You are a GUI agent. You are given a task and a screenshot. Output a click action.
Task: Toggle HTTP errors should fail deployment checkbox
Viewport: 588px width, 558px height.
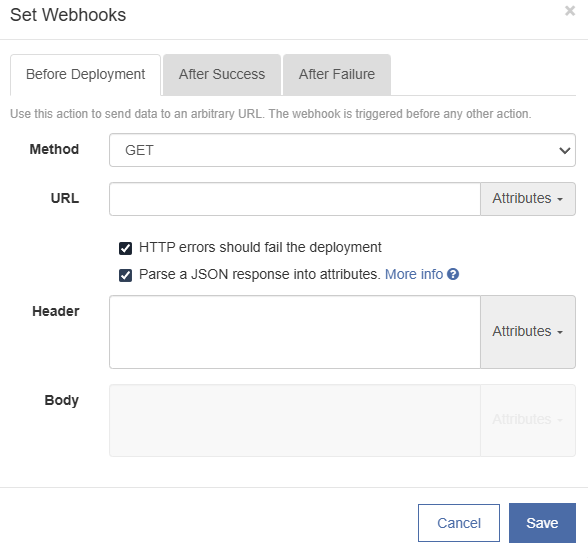[x=125, y=248]
